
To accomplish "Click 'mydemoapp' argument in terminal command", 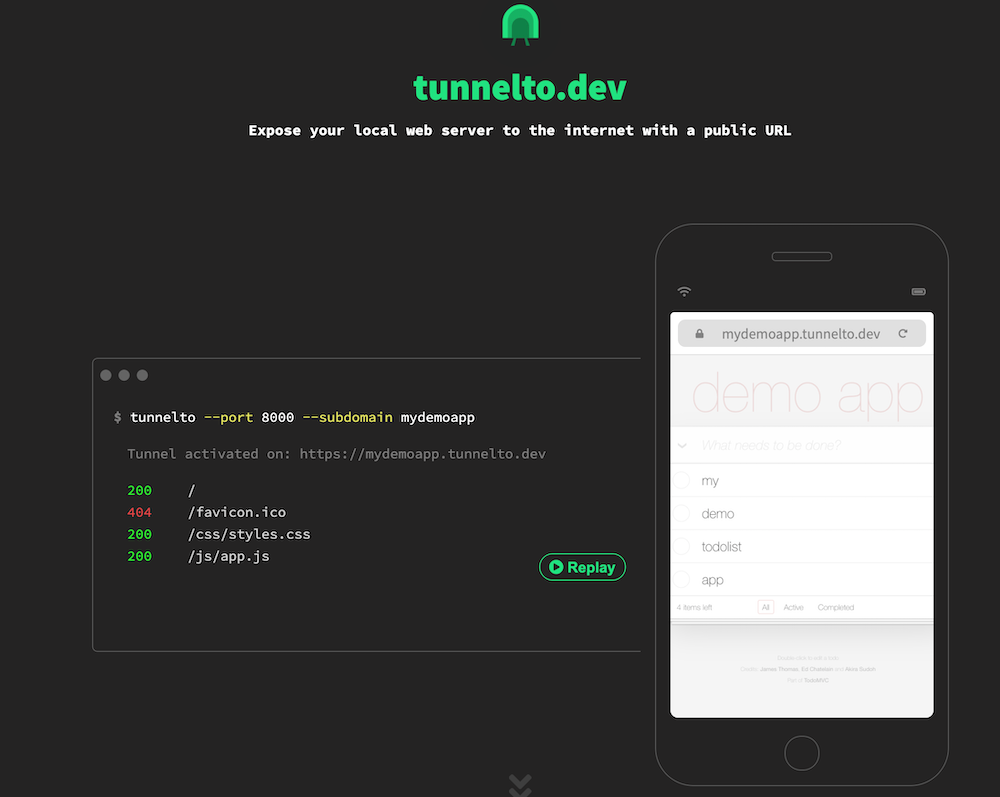I will point(438,418).
